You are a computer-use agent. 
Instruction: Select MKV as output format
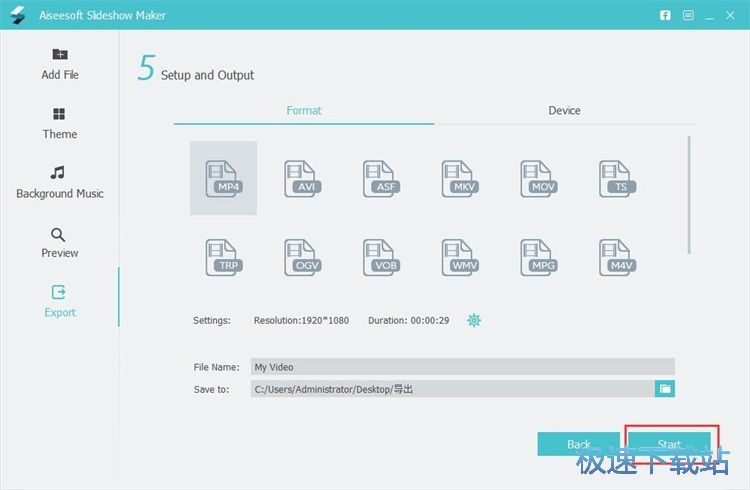click(460, 178)
